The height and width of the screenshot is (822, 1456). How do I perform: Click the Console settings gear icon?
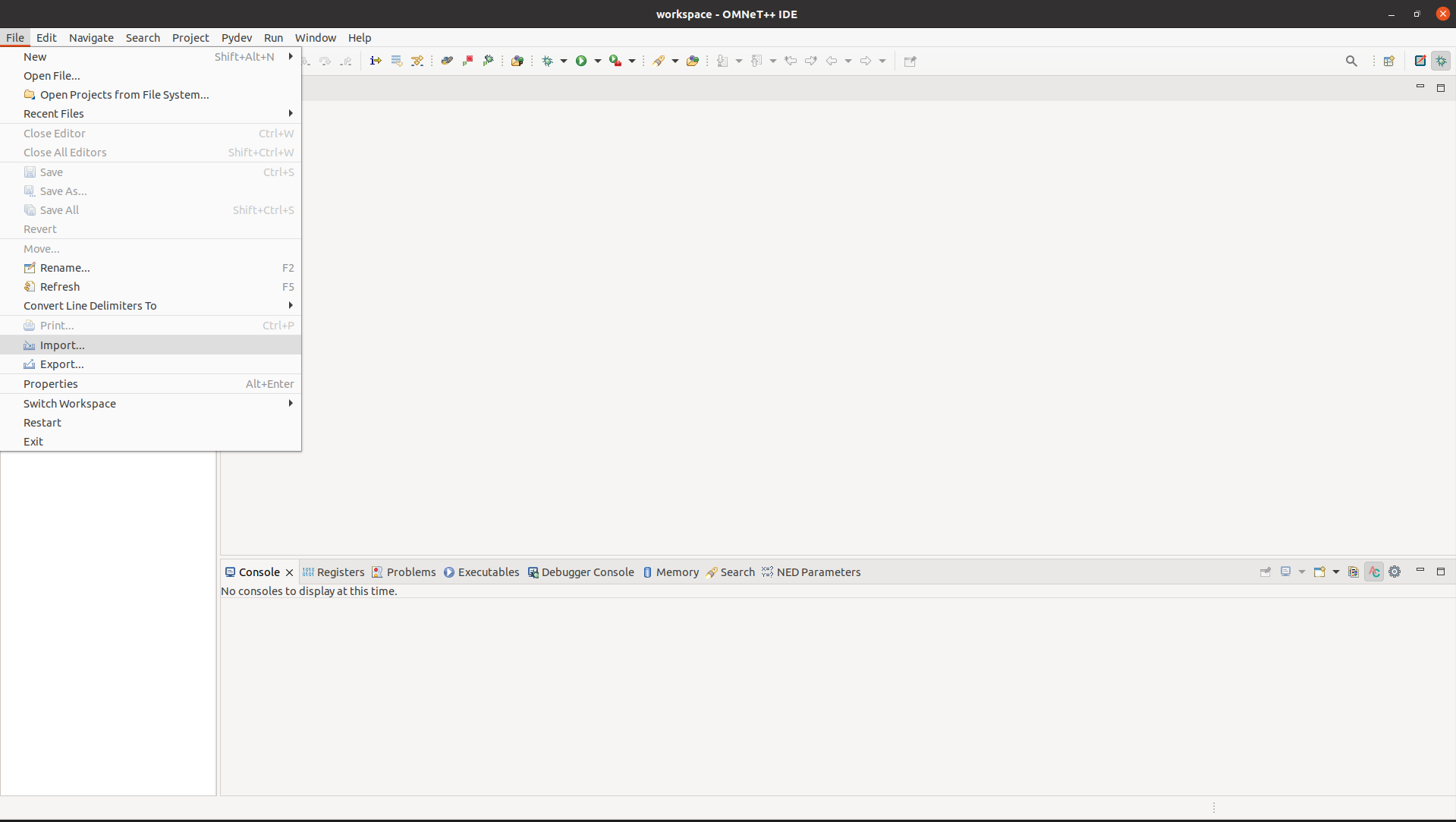pyautogui.click(x=1395, y=572)
